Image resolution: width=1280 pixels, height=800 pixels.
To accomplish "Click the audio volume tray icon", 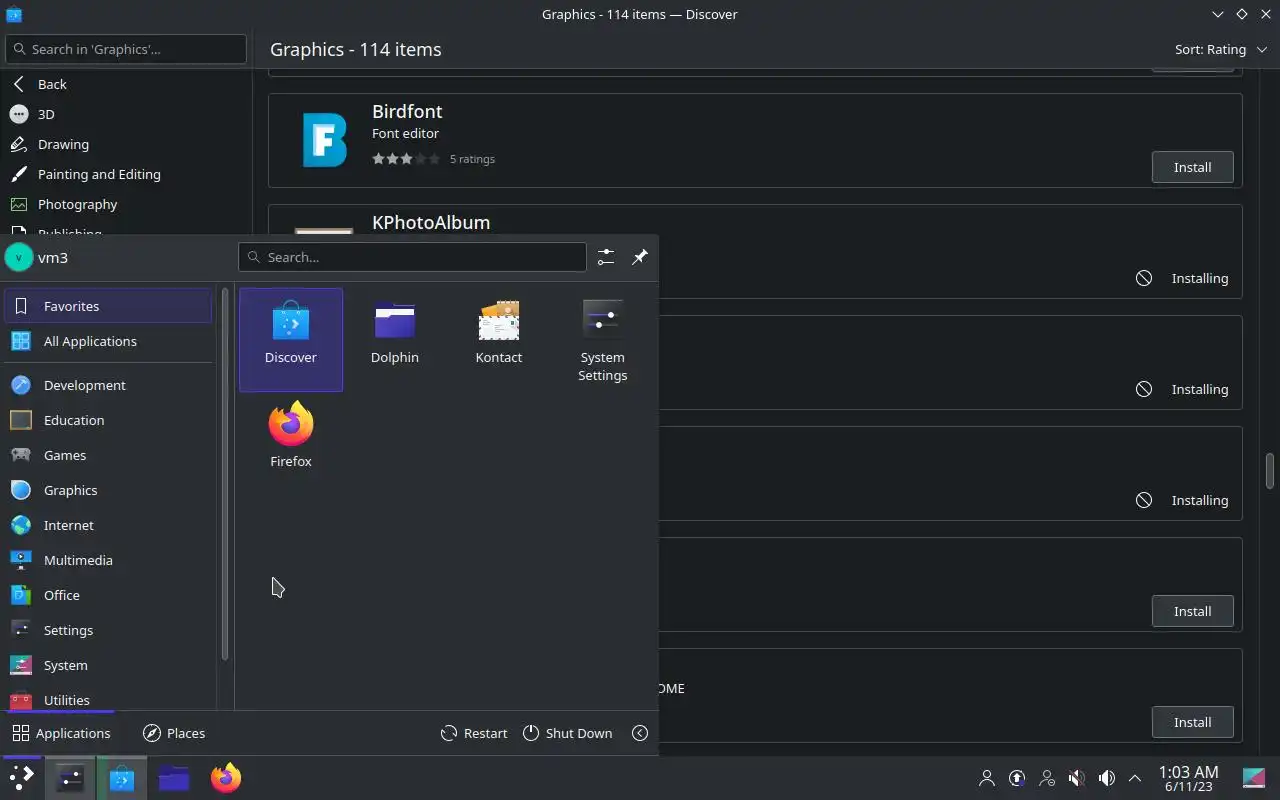I will [x=1107, y=778].
